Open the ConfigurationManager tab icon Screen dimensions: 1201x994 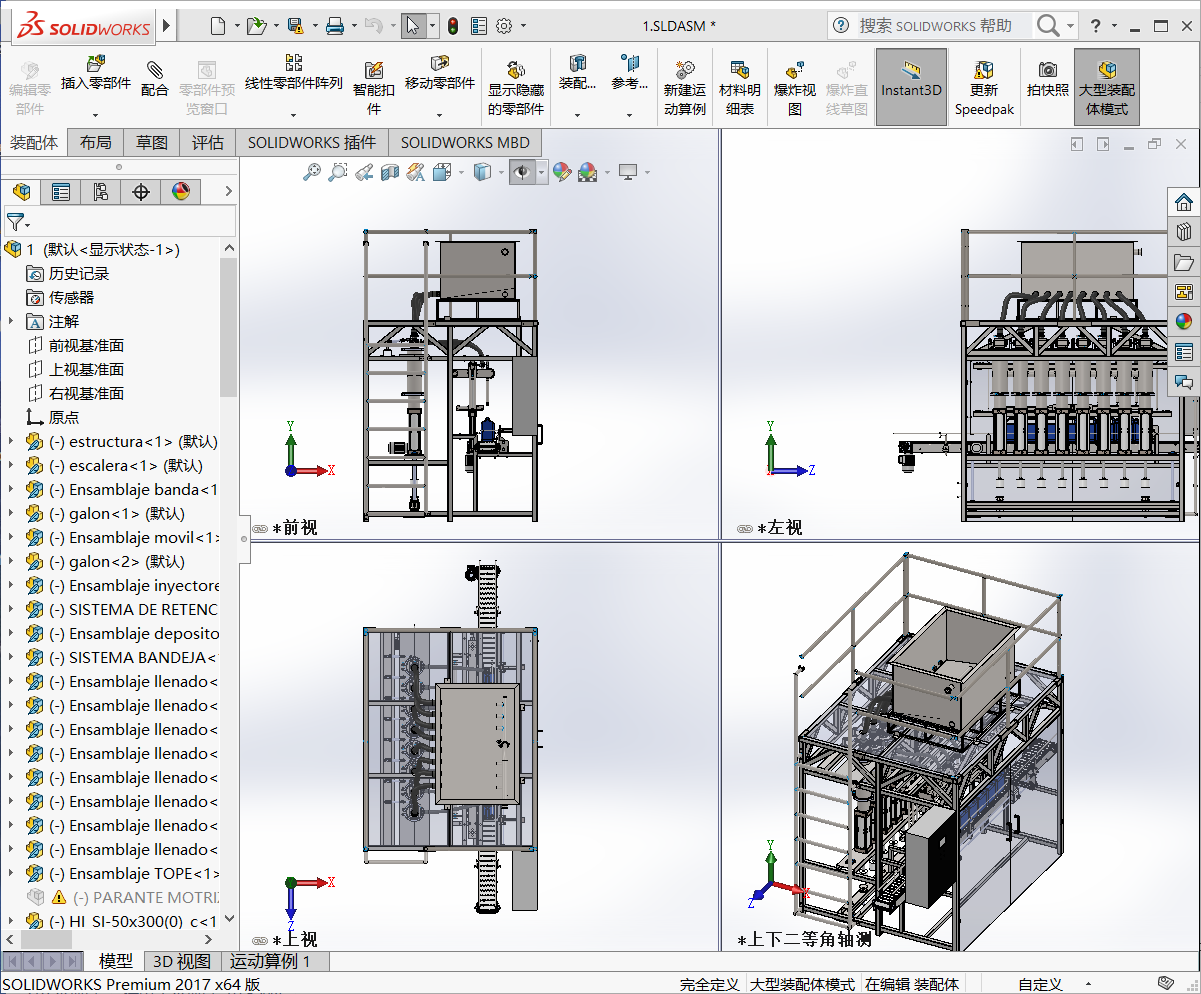click(100, 192)
